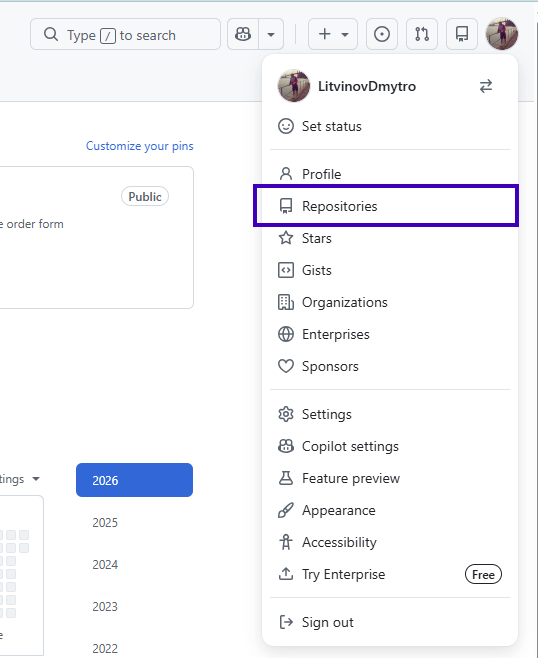Click the Settings gear icon
This screenshot has height=658, width=538.
[x=286, y=415]
